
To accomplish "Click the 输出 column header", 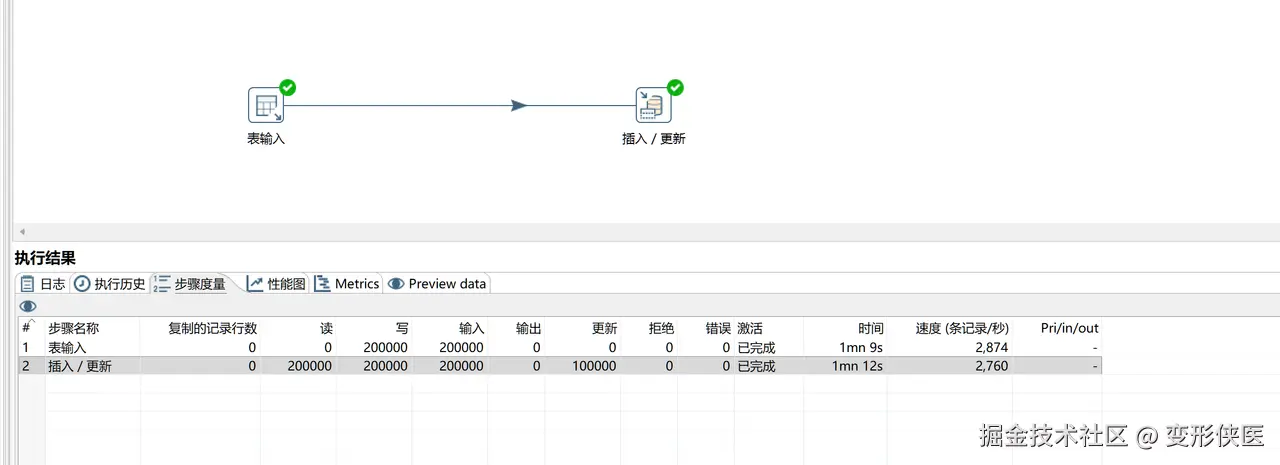I will click(517, 328).
